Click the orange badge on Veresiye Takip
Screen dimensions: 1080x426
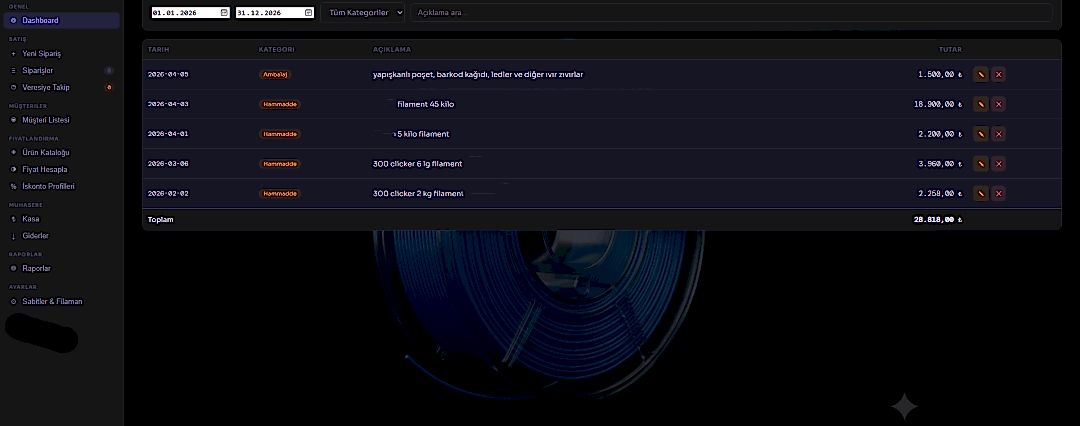pyautogui.click(x=108, y=88)
